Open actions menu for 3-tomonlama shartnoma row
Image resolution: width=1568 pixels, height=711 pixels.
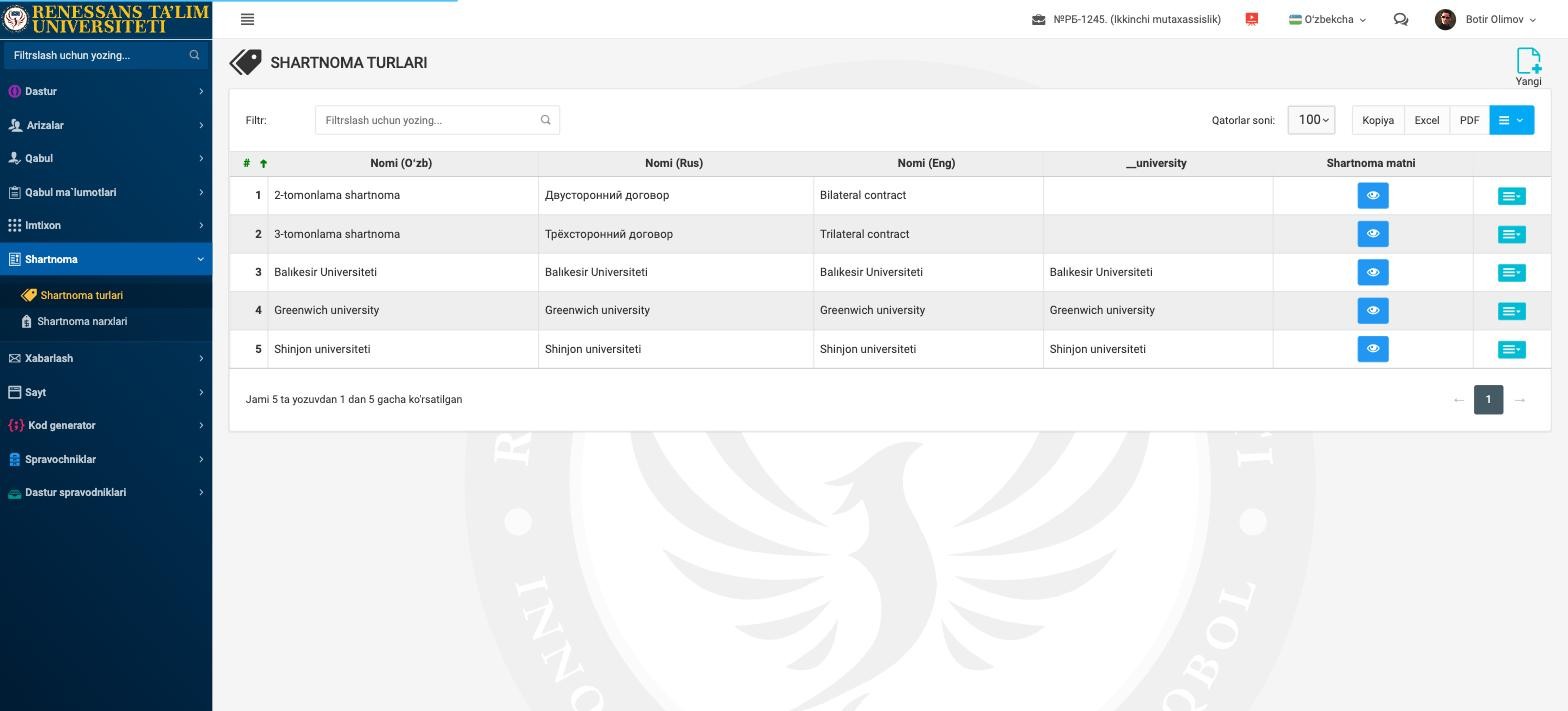tap(1511, 234)
